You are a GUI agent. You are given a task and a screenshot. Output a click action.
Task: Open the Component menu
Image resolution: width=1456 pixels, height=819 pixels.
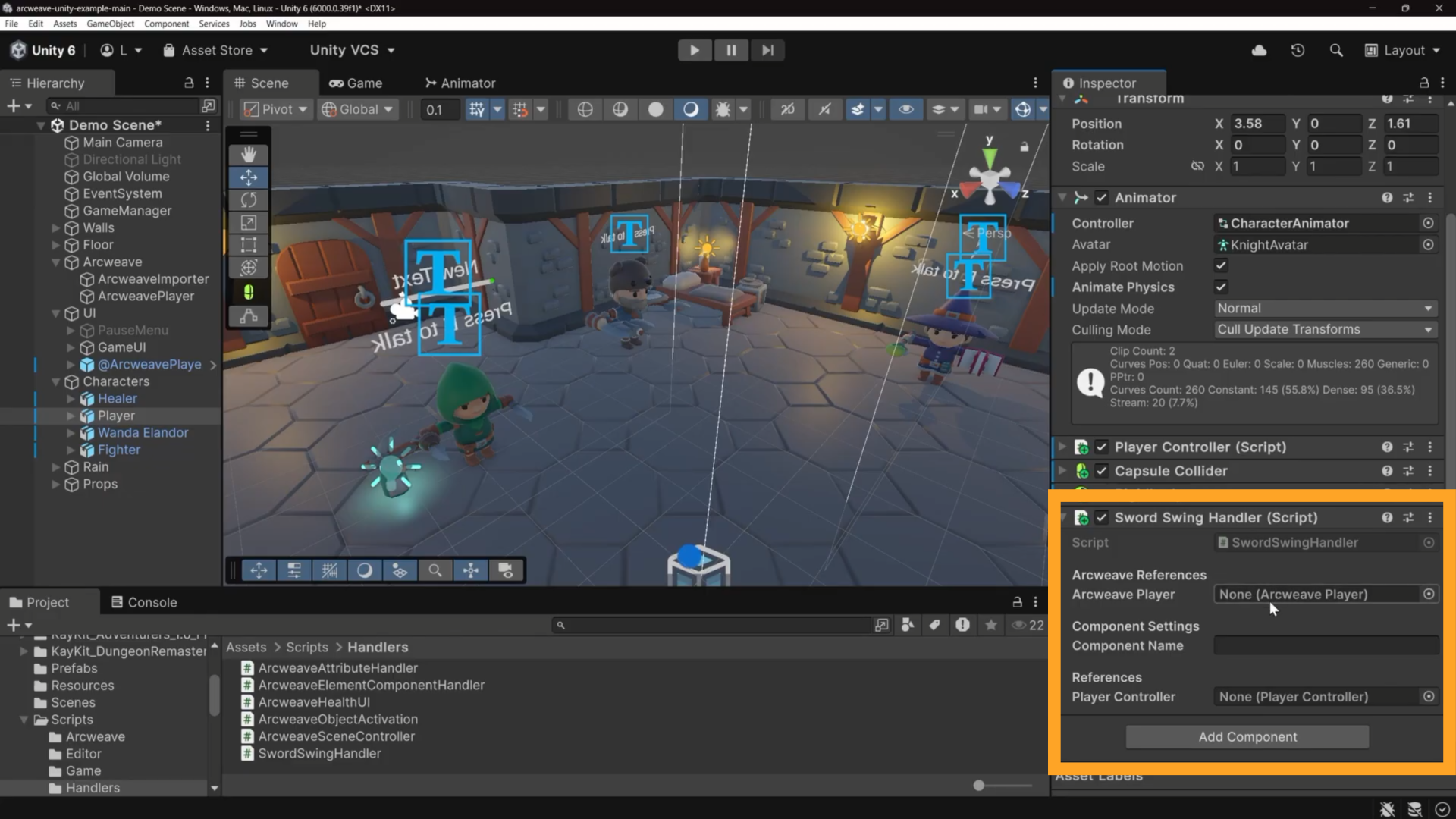click(166, 24)
